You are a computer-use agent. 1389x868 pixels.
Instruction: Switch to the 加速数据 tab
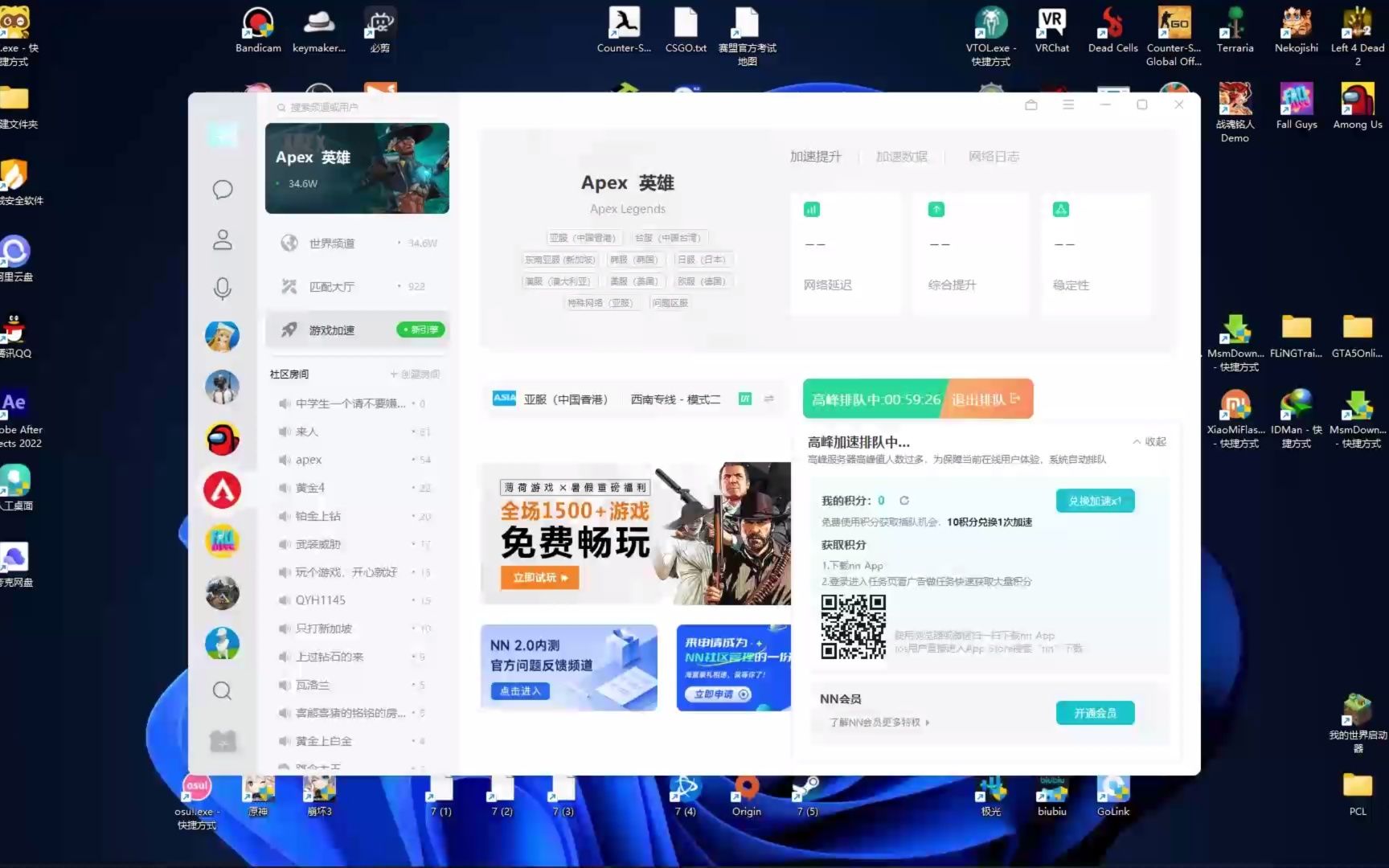click(x=902, y=157)
